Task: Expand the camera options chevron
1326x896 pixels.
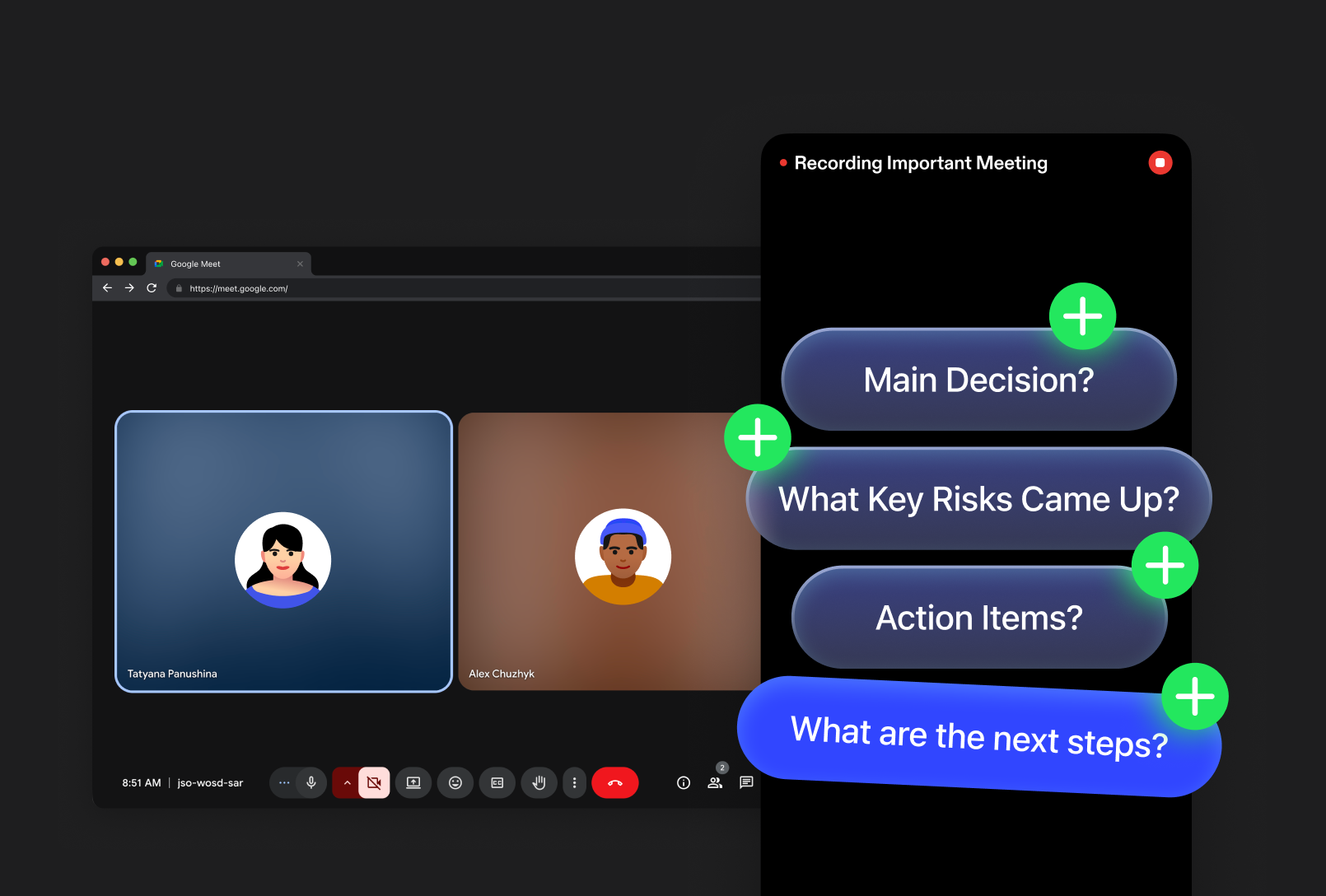Action: (347, 782)
